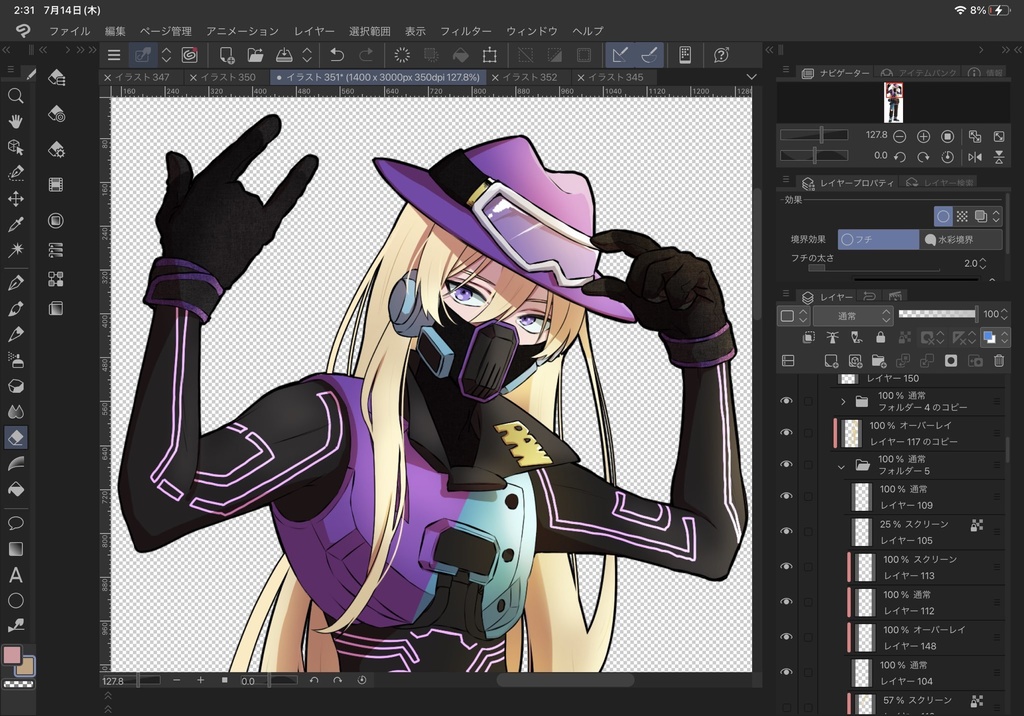The image size is (1024, 716).
Task: Save the illustration via command bar
Action: (x=284, y=55)
